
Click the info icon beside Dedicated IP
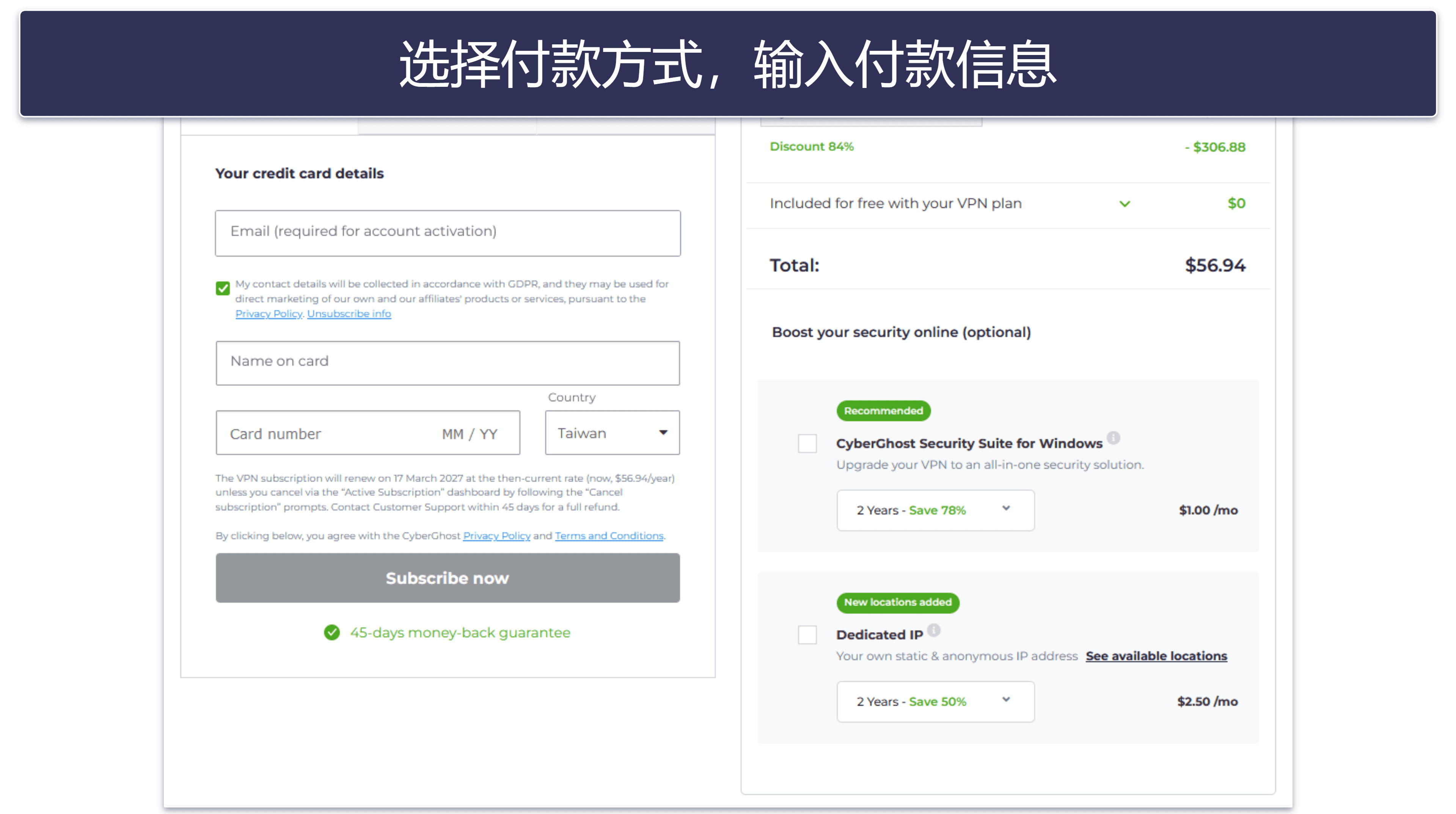click(934, 630)
